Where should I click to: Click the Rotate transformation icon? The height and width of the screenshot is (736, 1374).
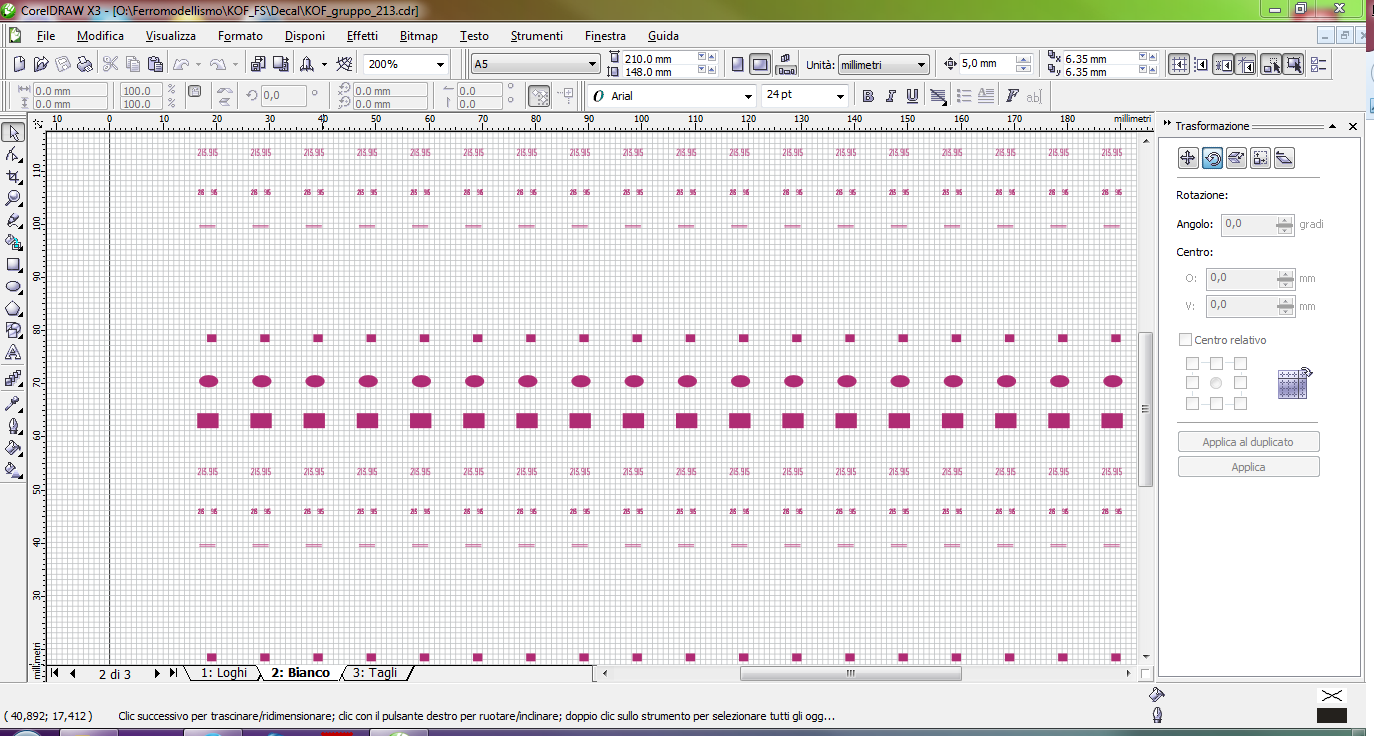(1212, 157)
